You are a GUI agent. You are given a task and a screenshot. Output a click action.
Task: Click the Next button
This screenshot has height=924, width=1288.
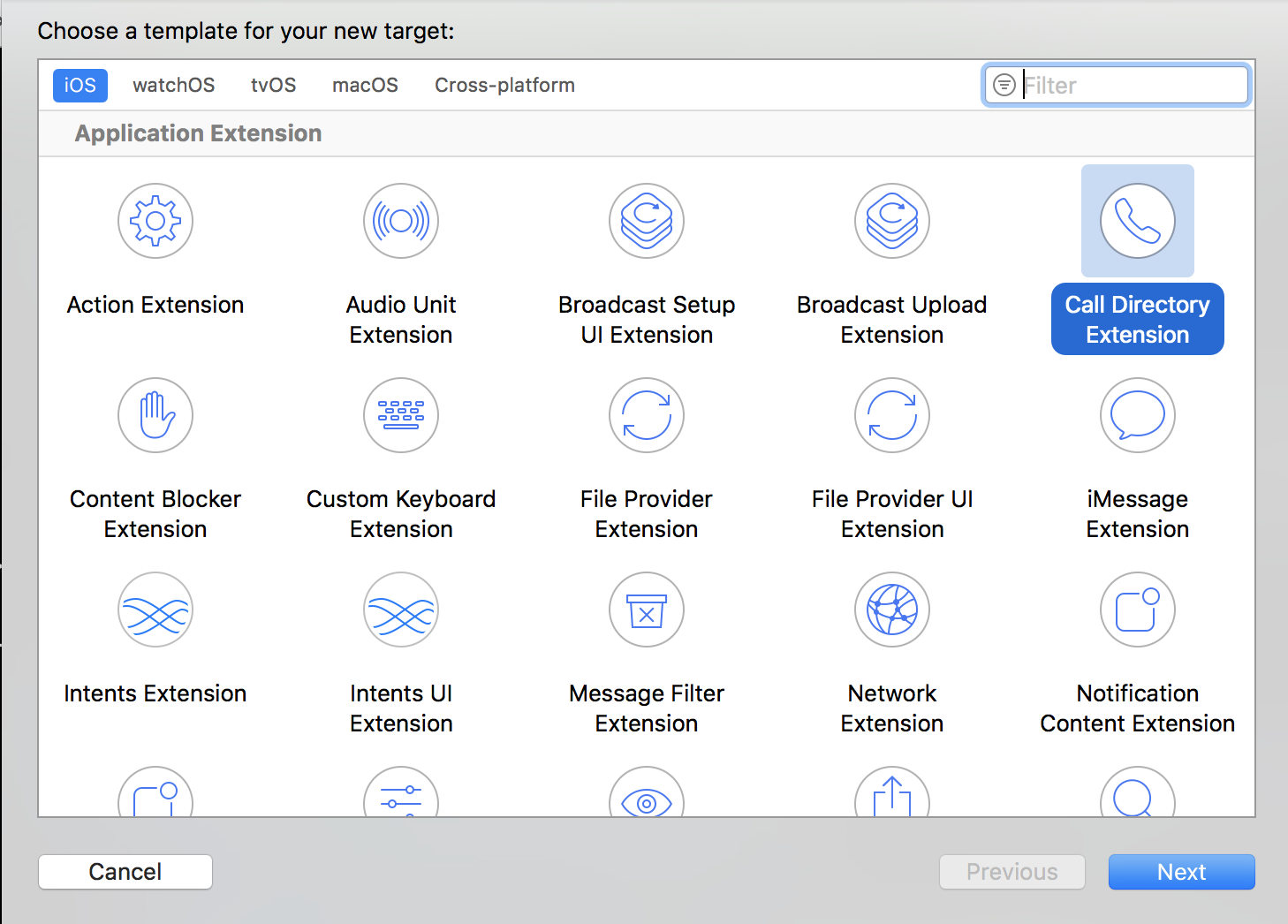point(1182,872)
